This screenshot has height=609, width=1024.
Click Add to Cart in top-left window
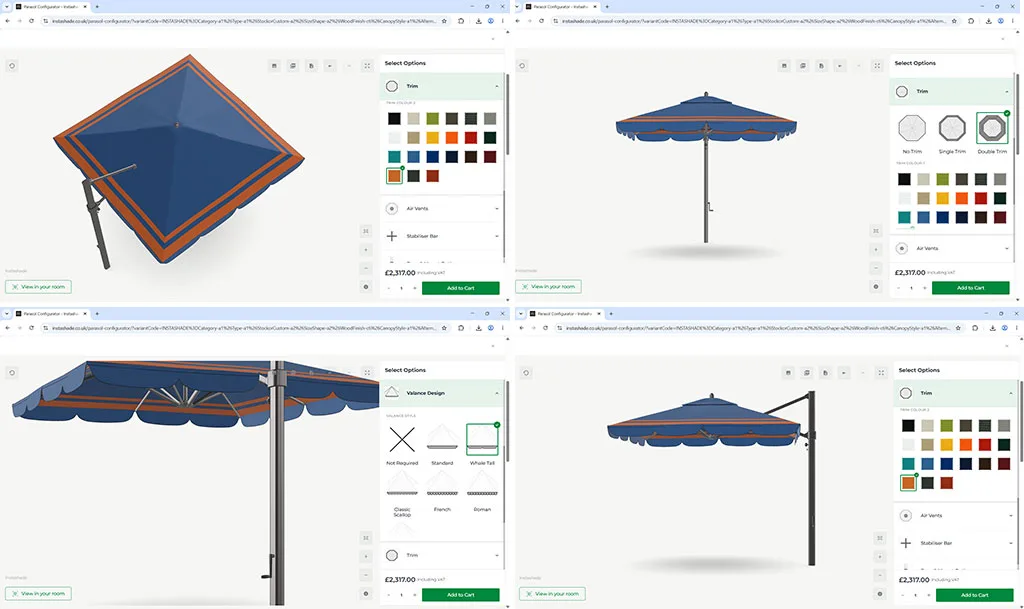point(460,288)
